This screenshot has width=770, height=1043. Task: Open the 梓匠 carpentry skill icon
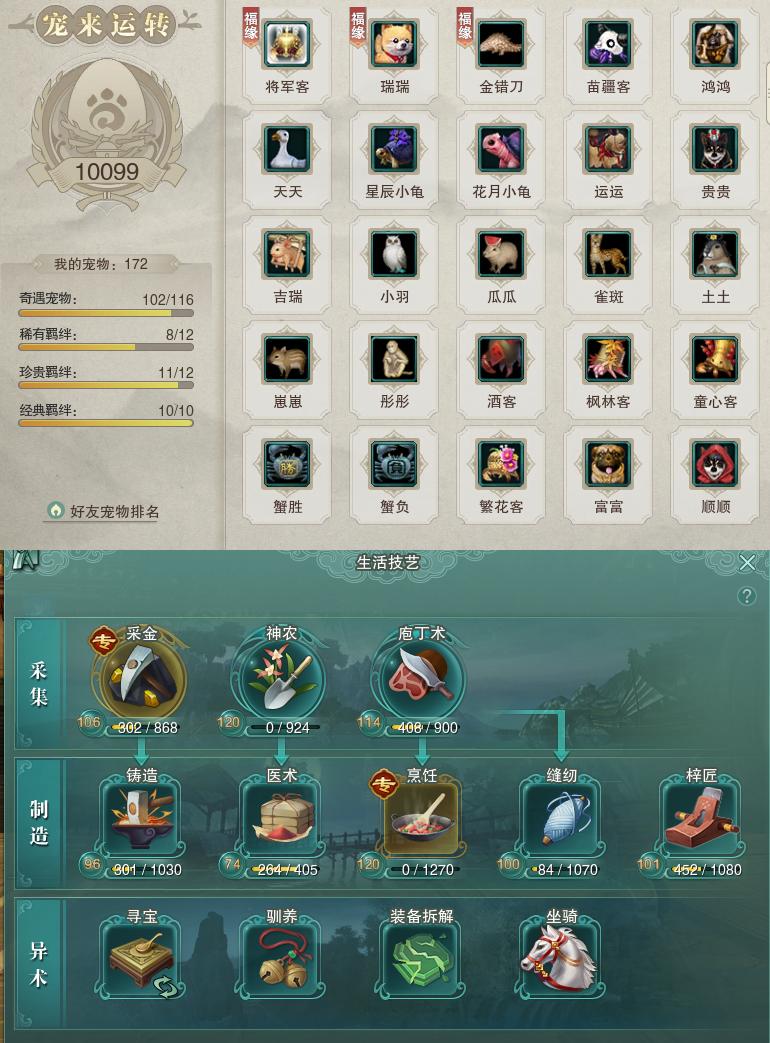[701, 819]
